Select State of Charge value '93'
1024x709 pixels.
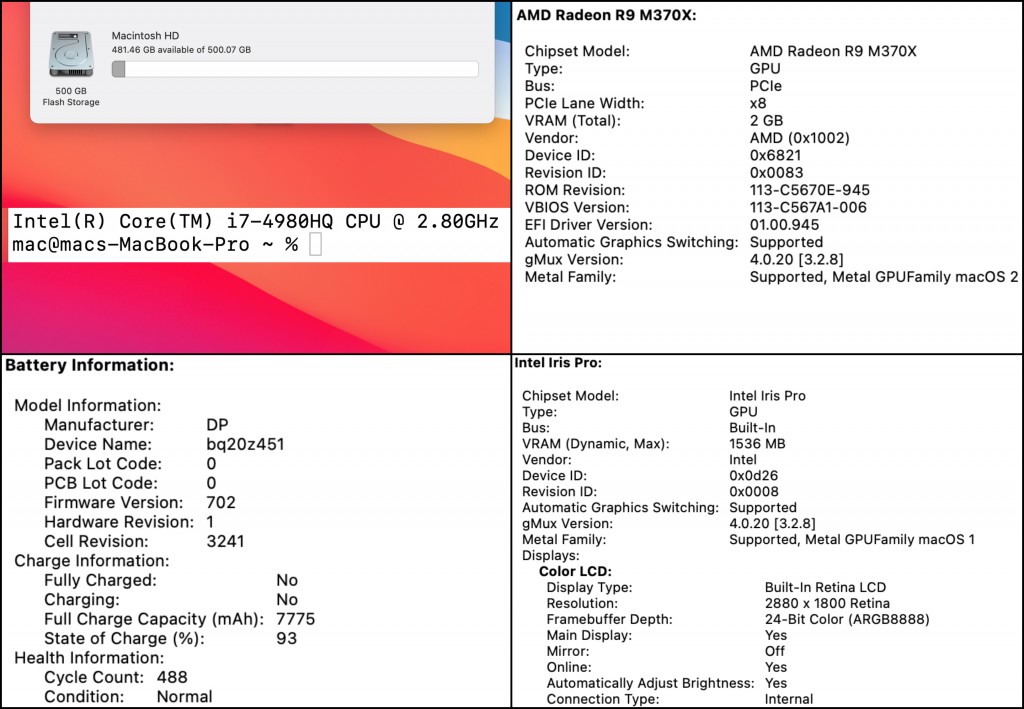pos(287,638)
